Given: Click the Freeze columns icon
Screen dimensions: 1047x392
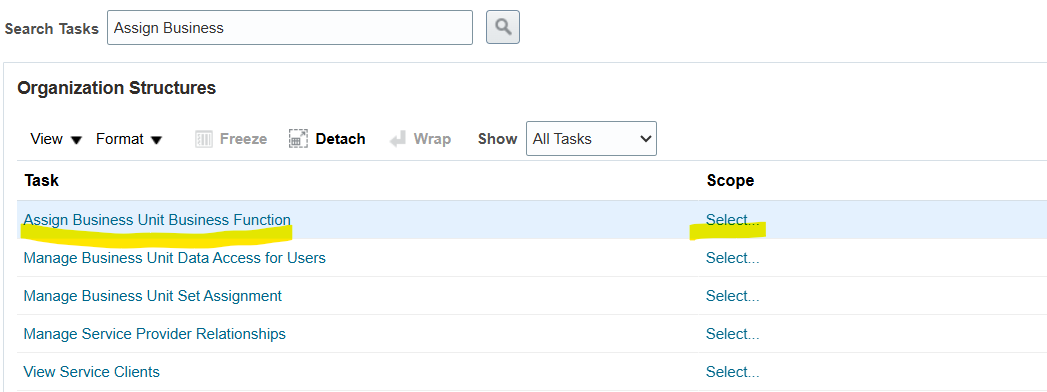Looking at the screenshot, I should coord(204,139).
